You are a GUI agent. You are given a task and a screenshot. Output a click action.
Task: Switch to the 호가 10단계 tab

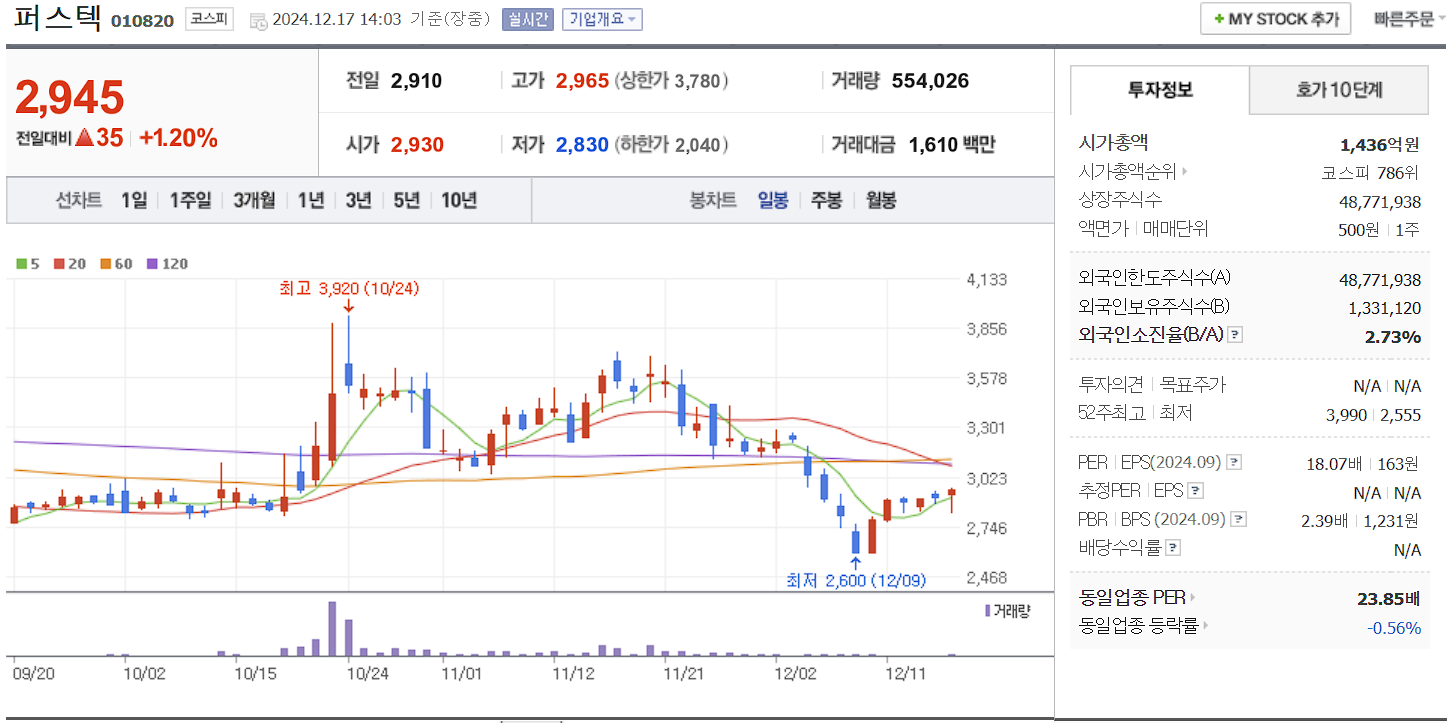point(1337,90)
